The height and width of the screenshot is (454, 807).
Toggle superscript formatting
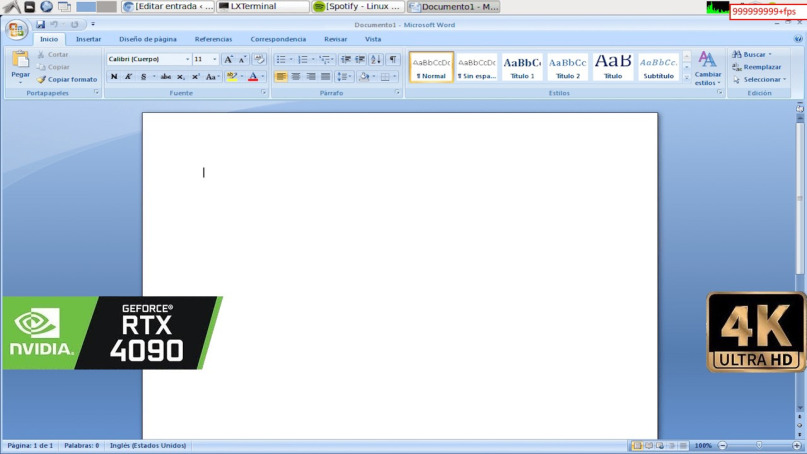click(196, 77)
